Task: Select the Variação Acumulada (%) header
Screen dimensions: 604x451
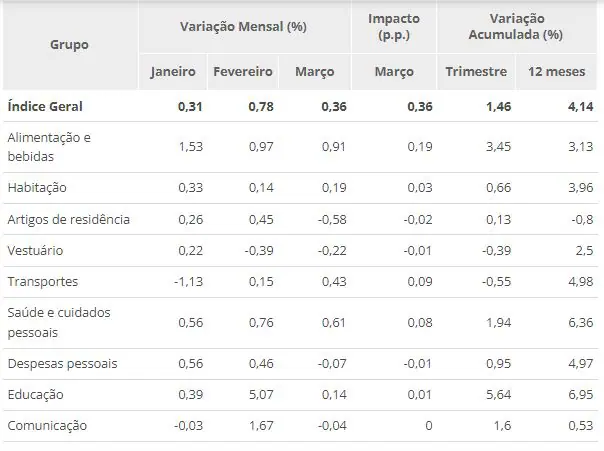Action: [516, 27]
